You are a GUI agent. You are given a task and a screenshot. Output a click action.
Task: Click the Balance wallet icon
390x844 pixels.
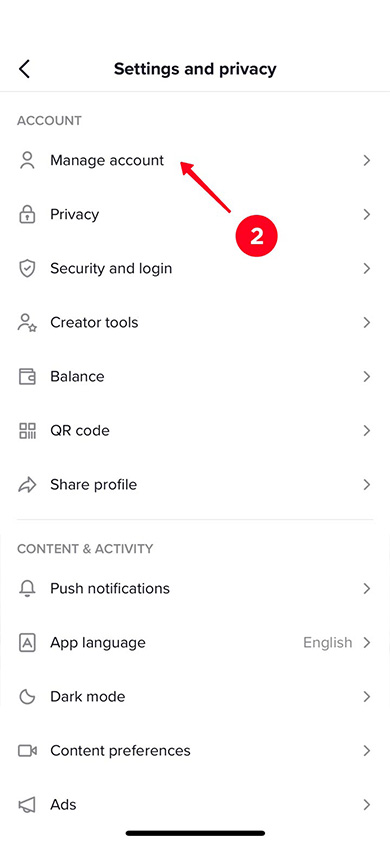pos(27,376)
